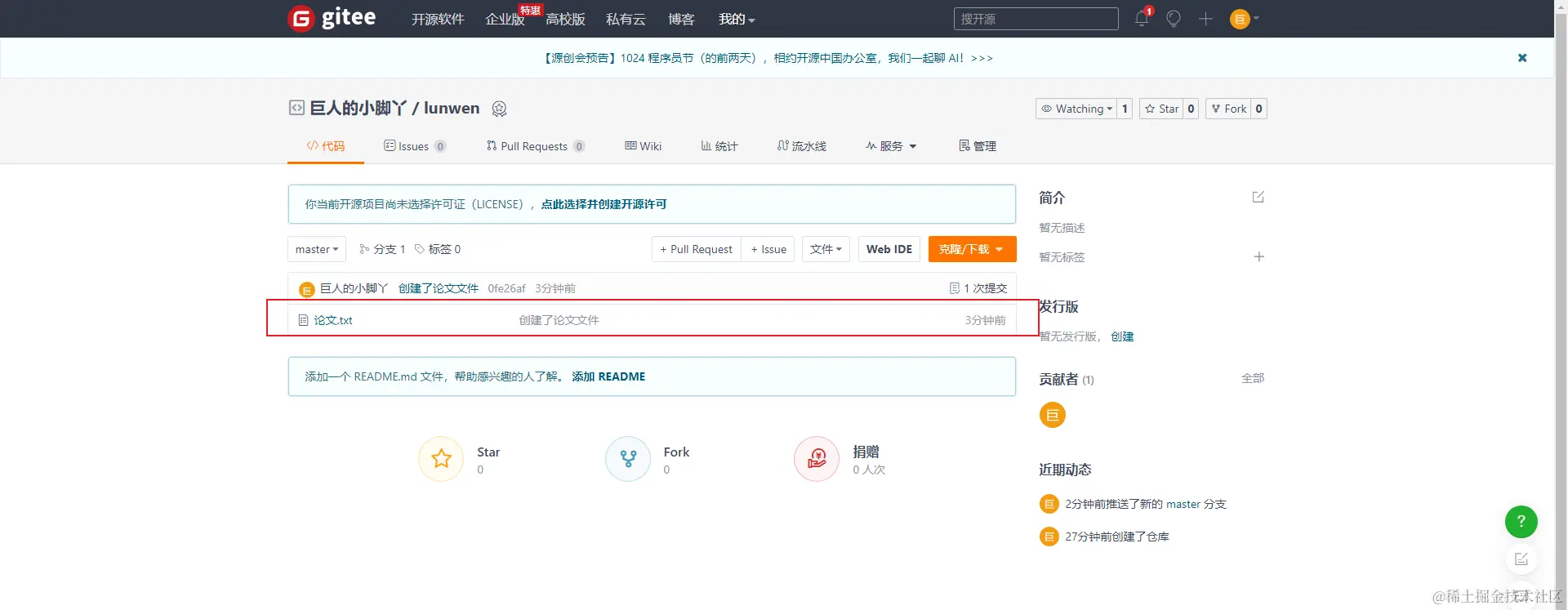The height and width of the screenshot is (610, 1568).
Task: Open the notifications bell
Action: 1142,19
